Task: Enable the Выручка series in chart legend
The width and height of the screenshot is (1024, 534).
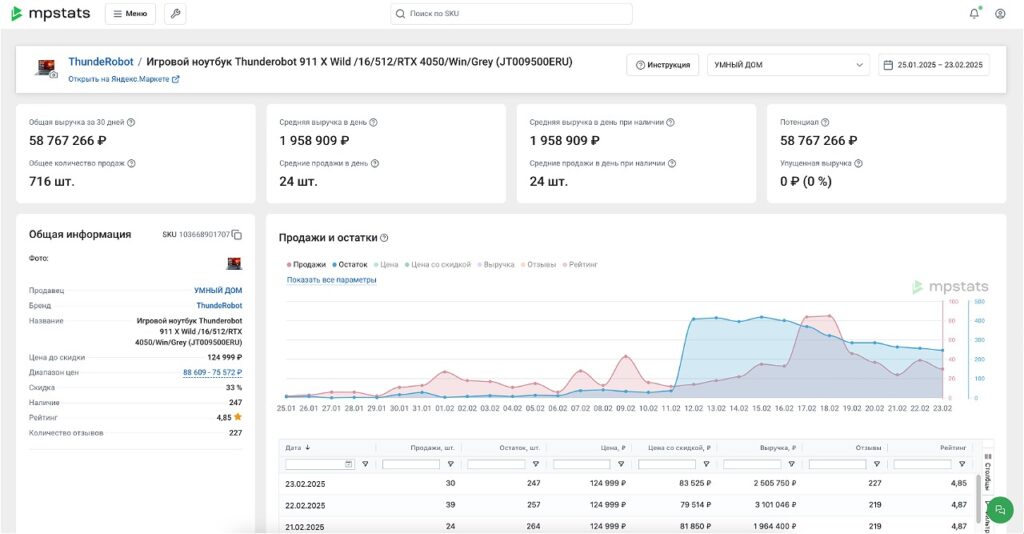Action: [x=498, y=265]
